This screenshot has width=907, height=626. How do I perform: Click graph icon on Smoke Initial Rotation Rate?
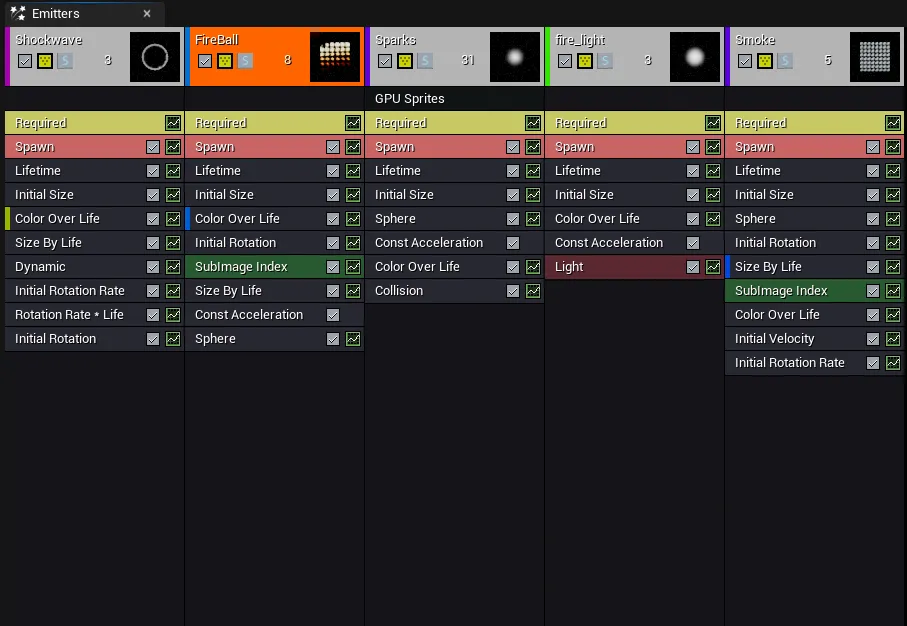pos(893,363)
